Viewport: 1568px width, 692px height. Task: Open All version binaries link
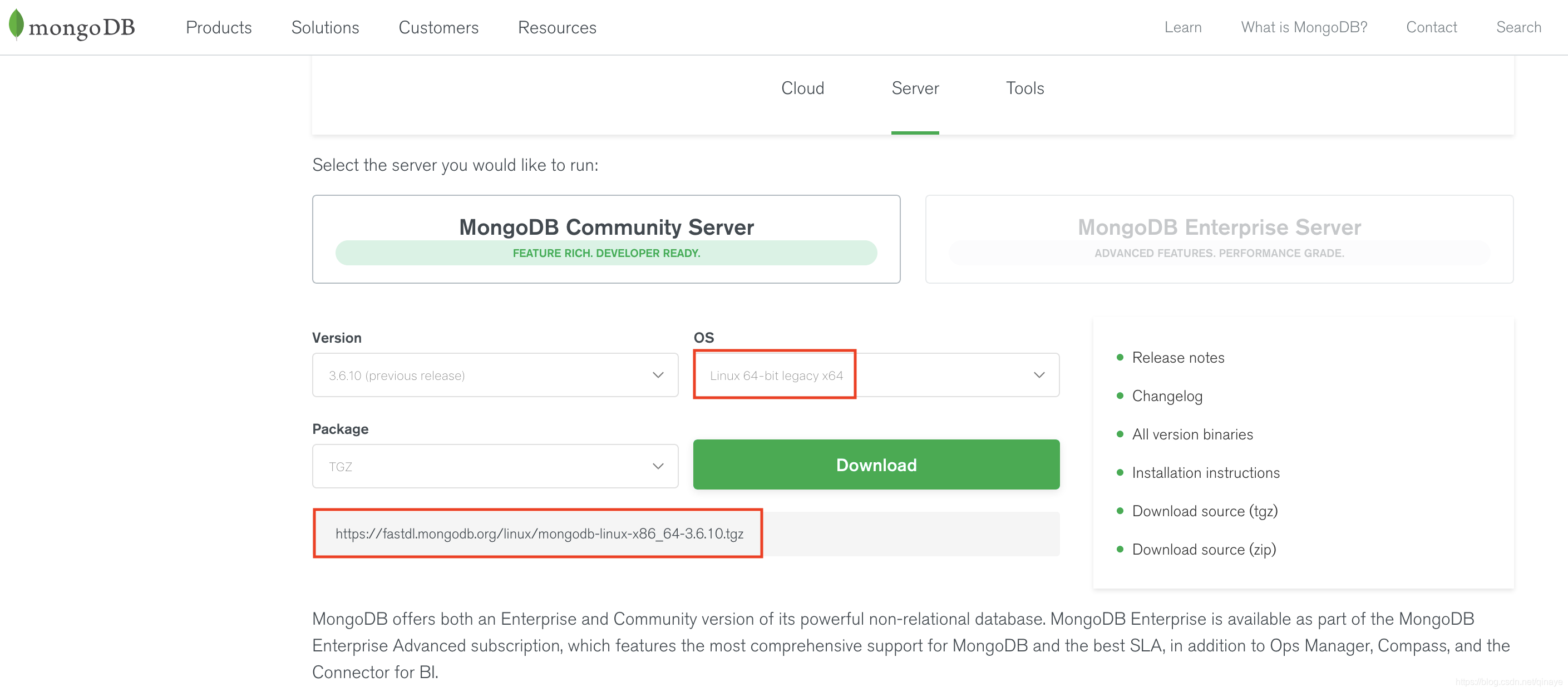click(x=1192, y=434)
